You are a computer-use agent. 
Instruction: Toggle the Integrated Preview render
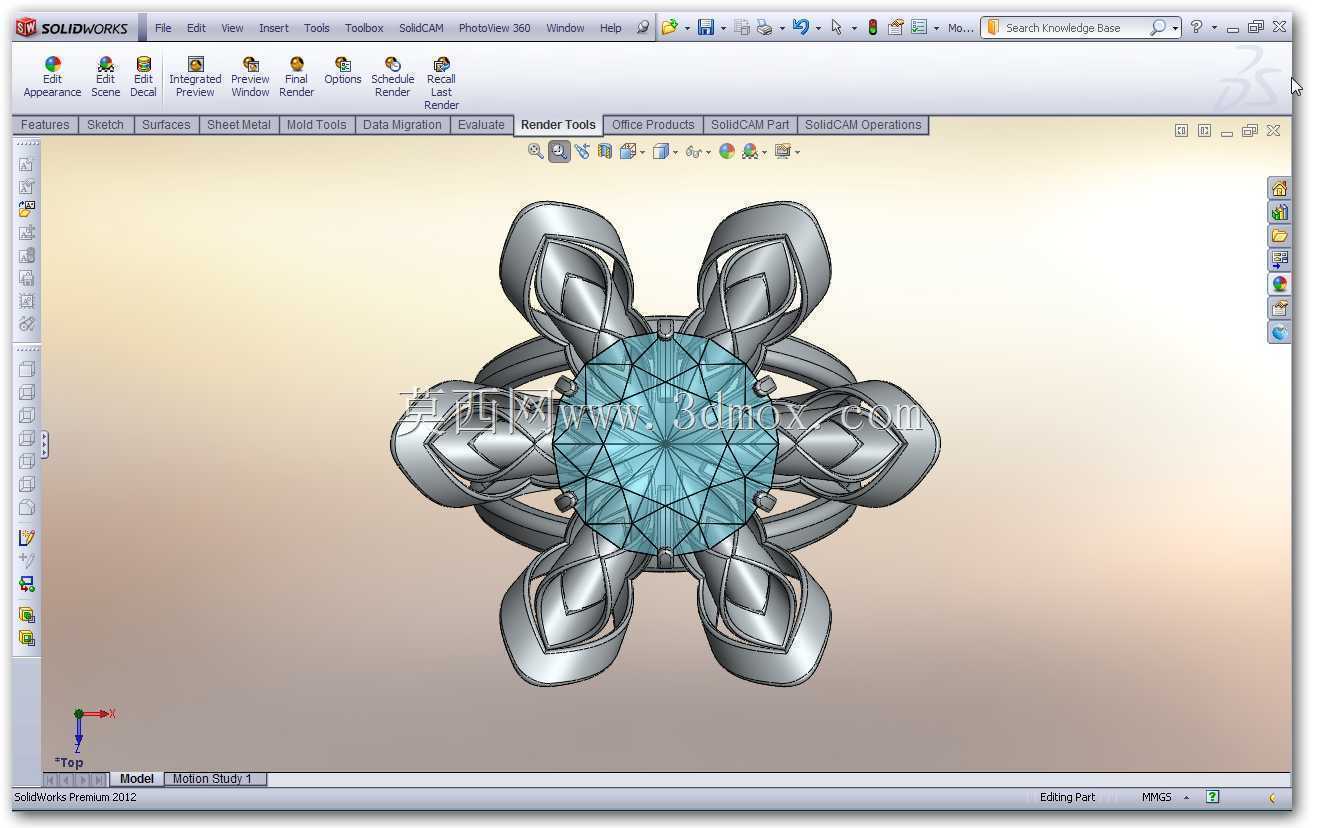click(x=195, y=77)
